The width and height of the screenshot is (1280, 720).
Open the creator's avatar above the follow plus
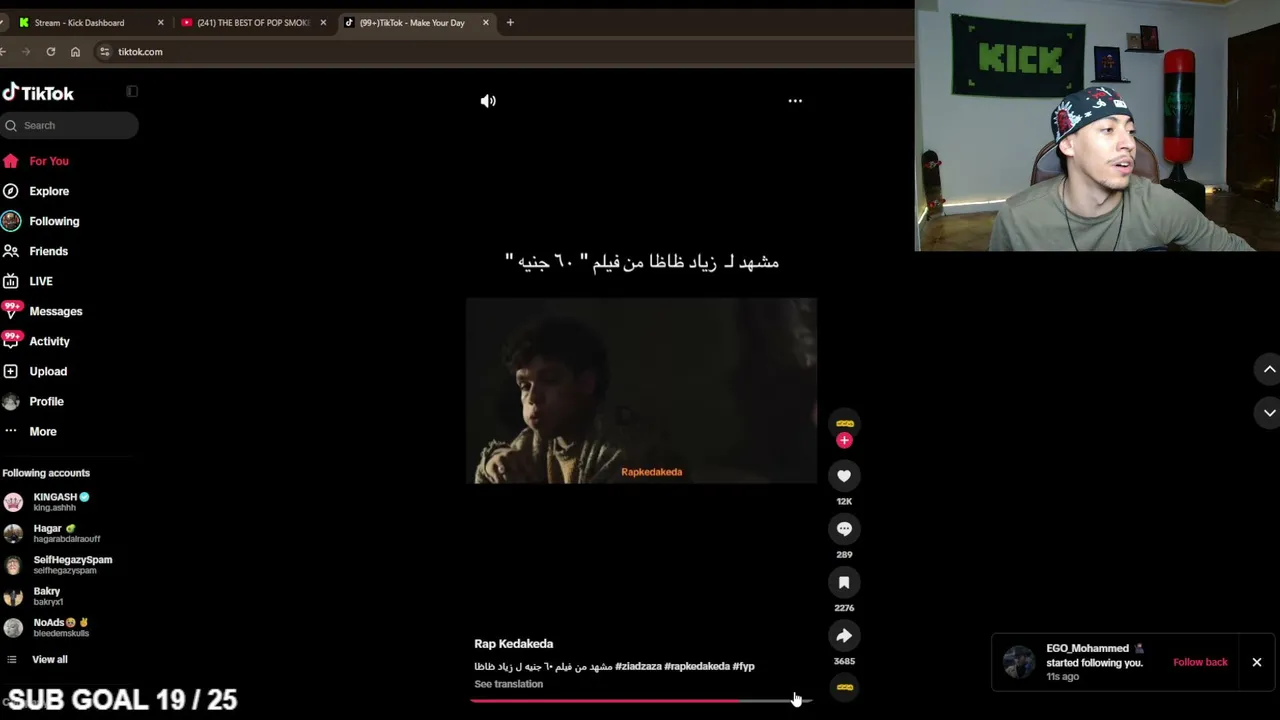click(x=844, y=423)
